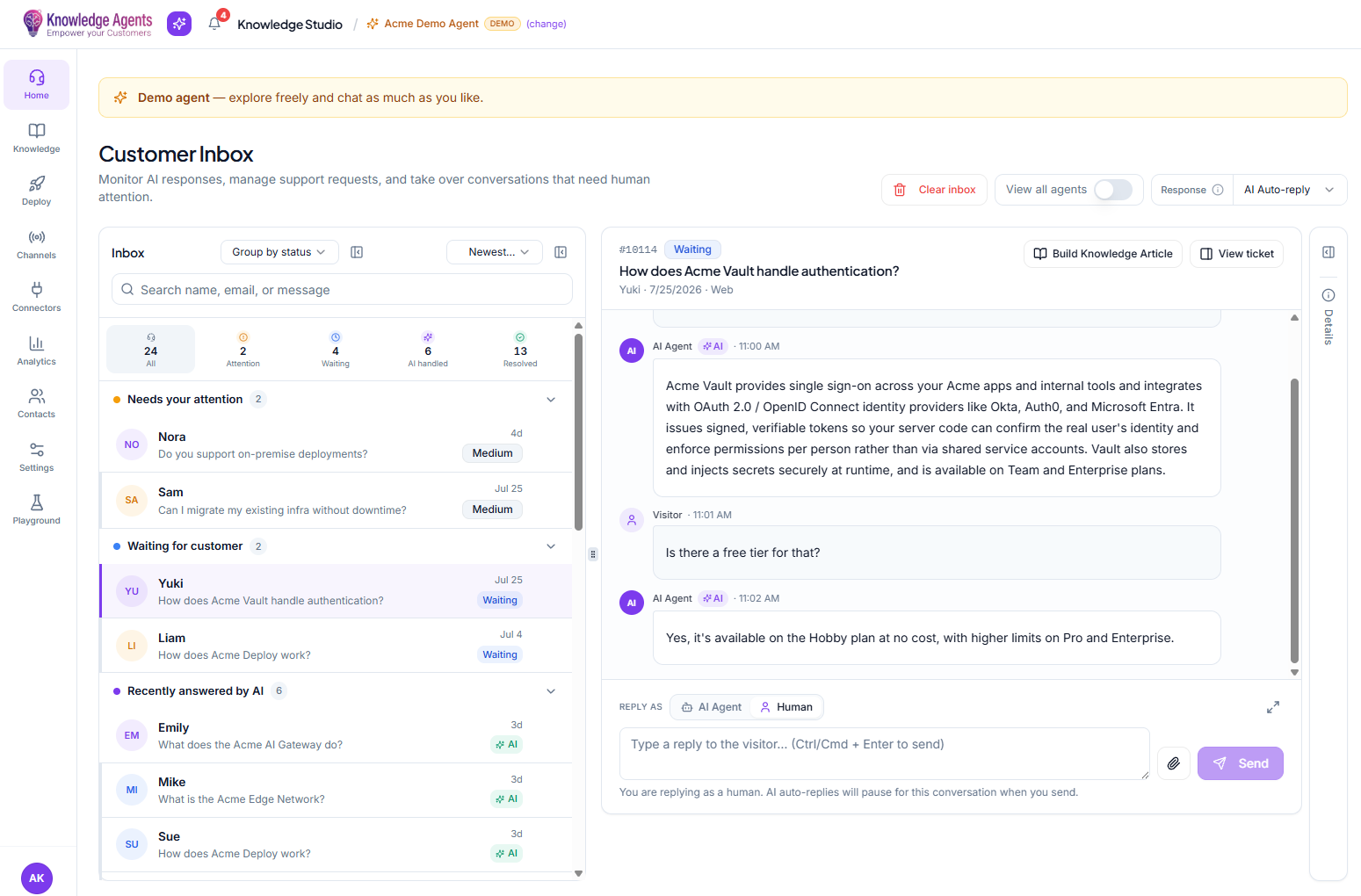Click the inbox splitter handle
Screen dimensions: 1361x896
(593, 554)
